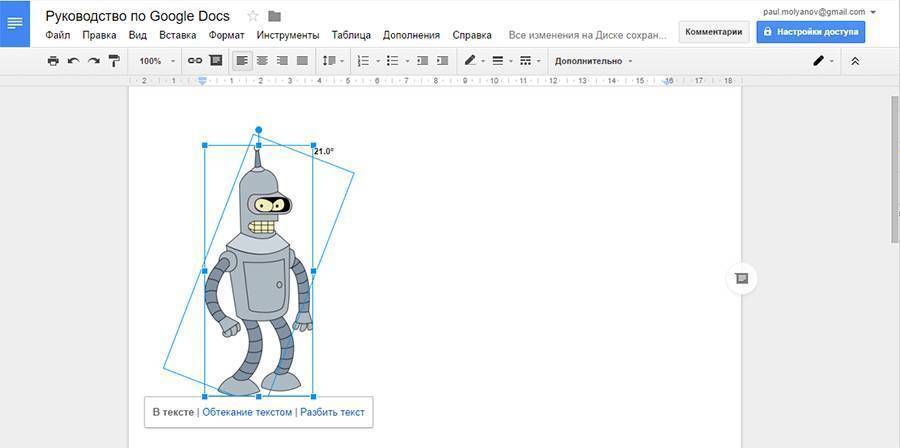Open the border weight dropdown

coord(502,61)
